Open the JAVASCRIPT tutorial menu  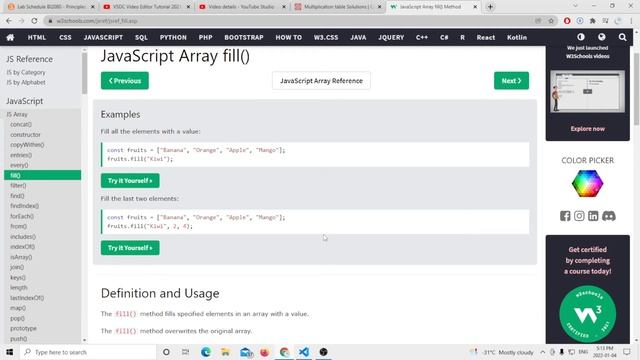point(103,37)
